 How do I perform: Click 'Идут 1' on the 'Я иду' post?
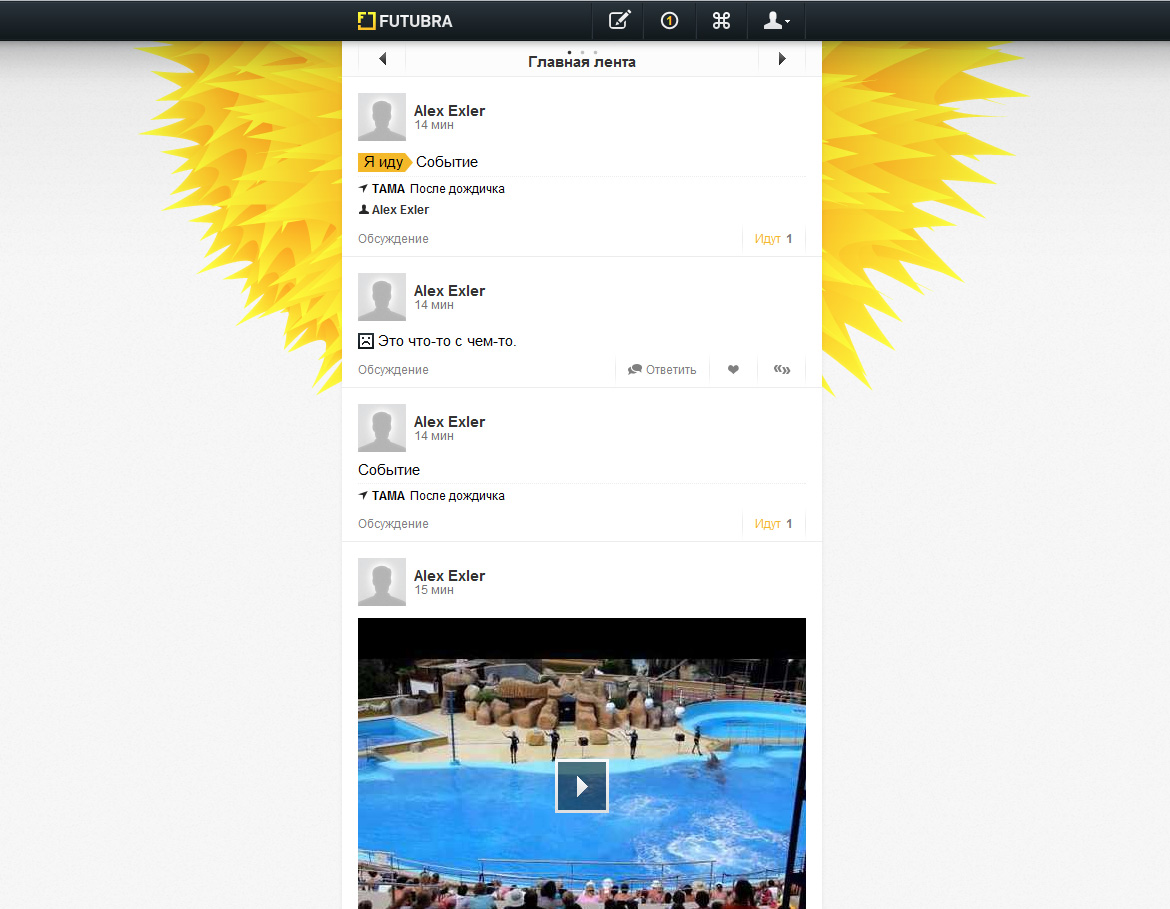773,239
